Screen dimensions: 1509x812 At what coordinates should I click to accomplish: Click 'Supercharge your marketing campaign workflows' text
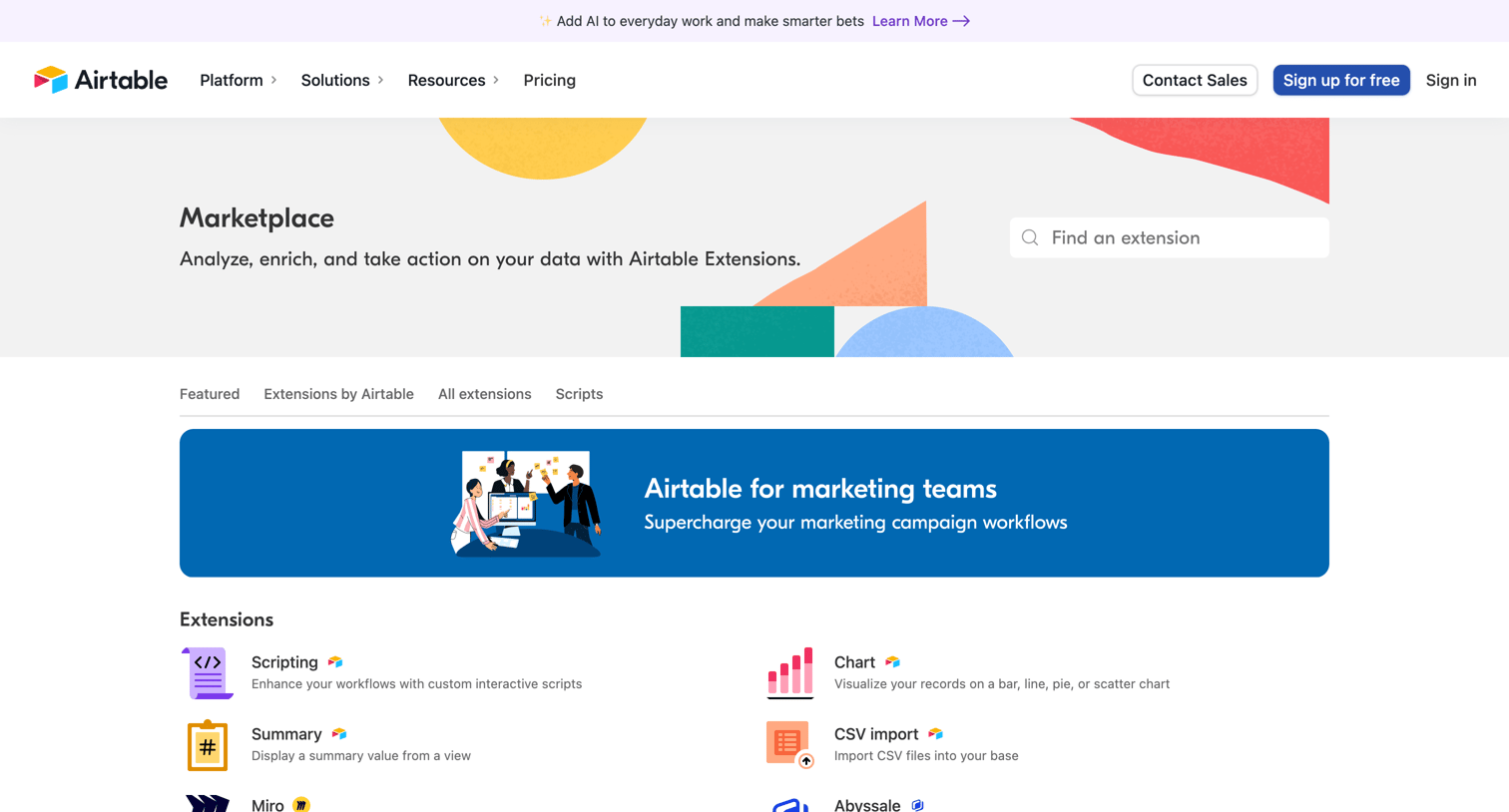[x=855, y=523]
